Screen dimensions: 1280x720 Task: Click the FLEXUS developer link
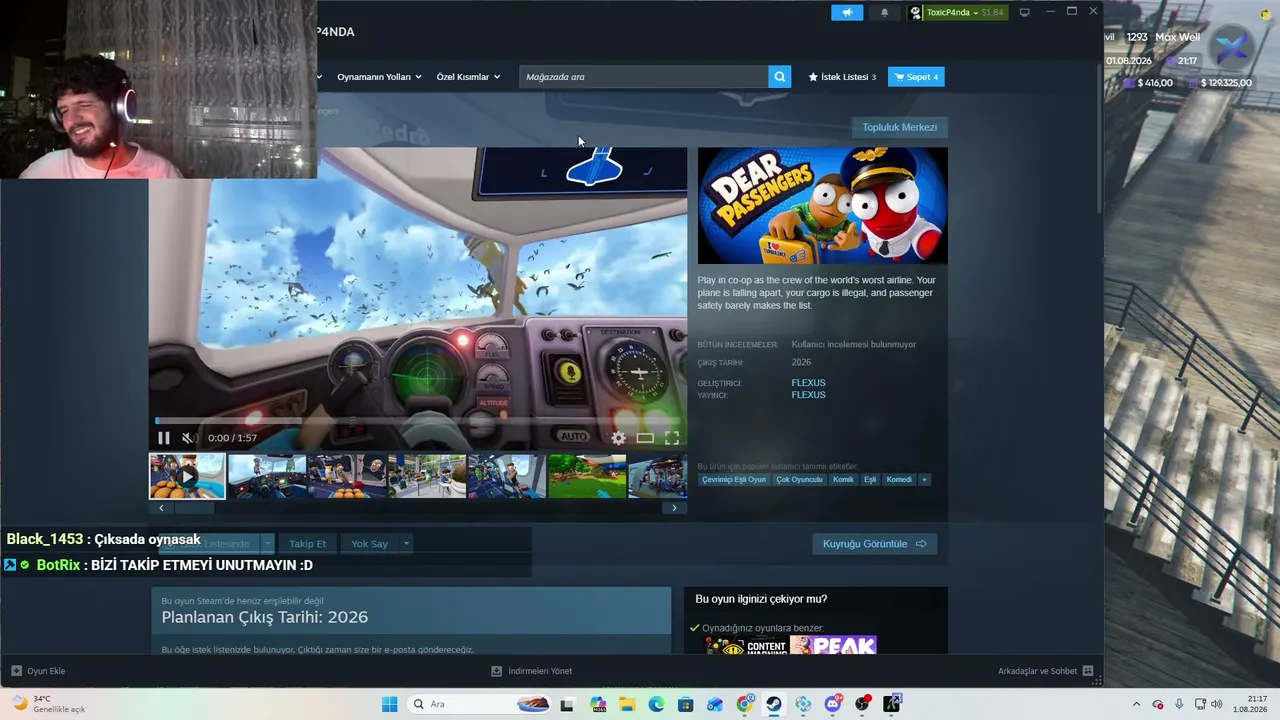pos(808,383)
